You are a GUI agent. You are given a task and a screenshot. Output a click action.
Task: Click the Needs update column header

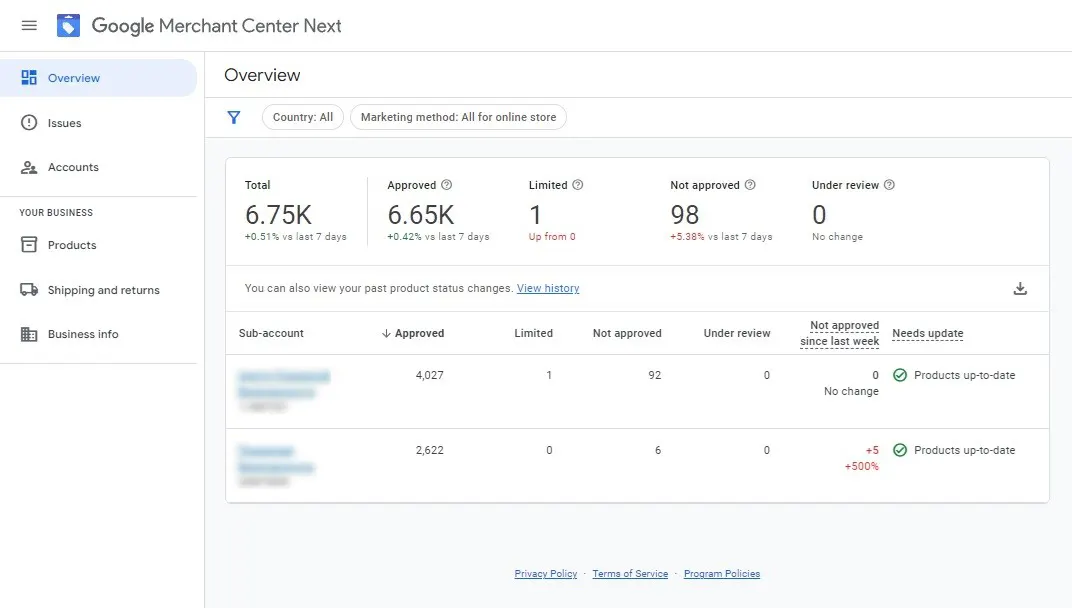(x=928, y=333)
